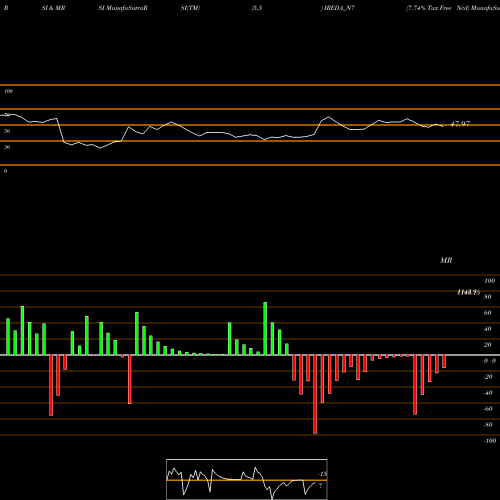This screenshot has height=500, width=500.
Task: Click the overlapping price value near MR axis 80
Action: click(x=469, y=292)
